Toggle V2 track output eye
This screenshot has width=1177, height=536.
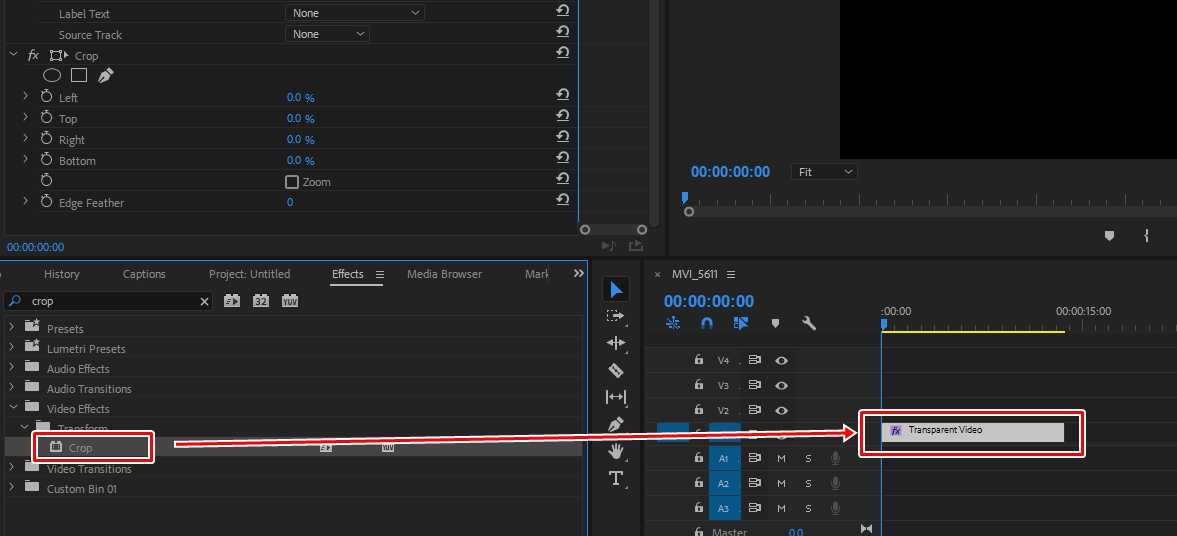[781, 411]
